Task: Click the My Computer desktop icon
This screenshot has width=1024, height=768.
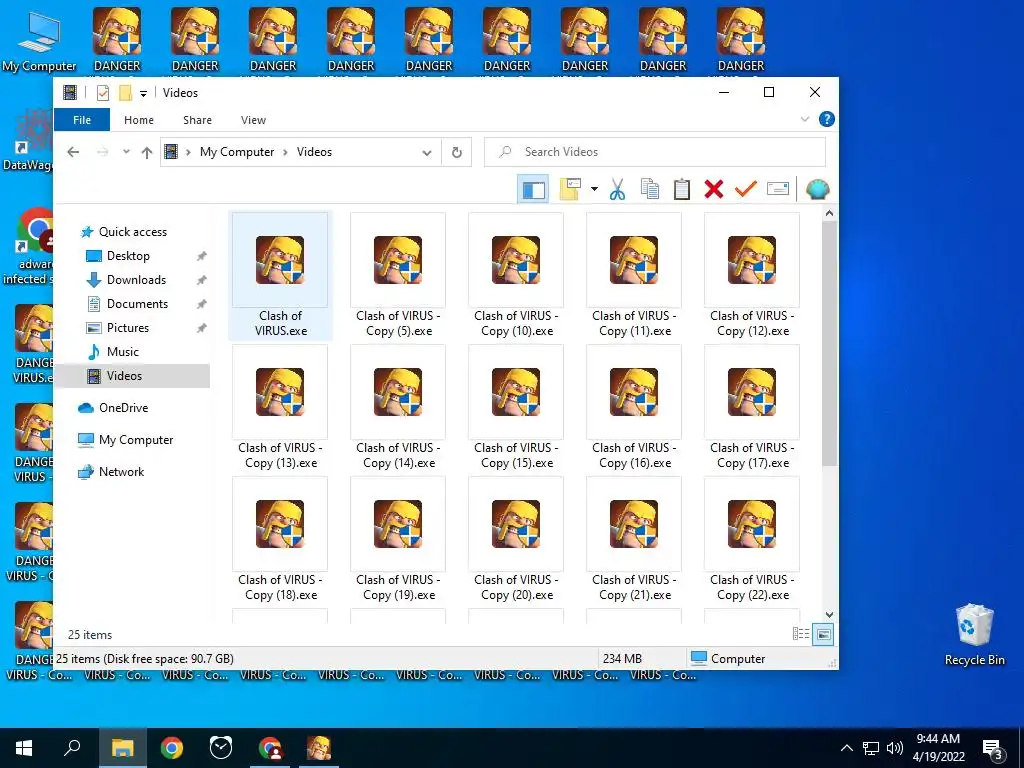Action: 39,40
